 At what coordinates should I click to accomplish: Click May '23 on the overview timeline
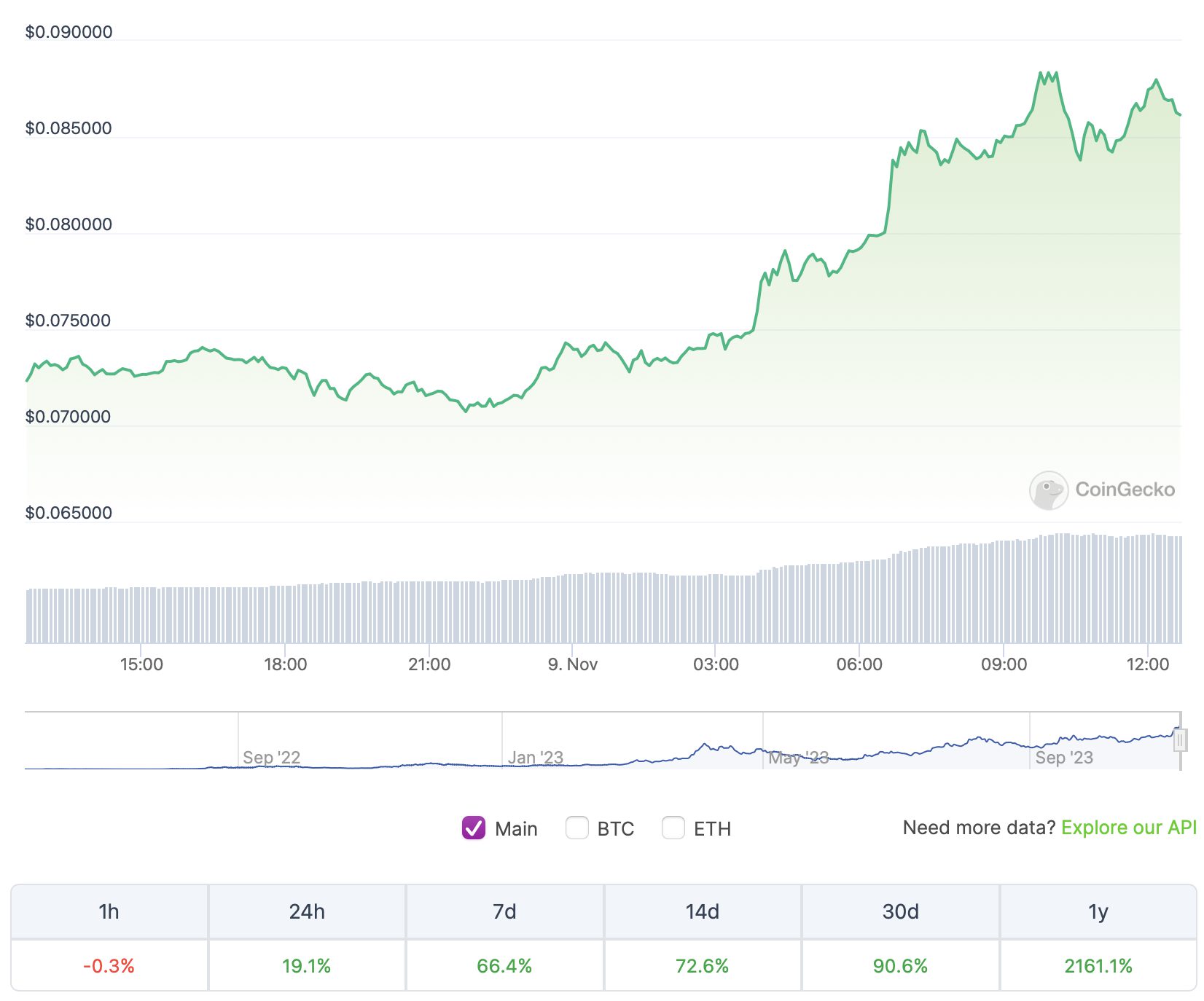pyautogui.click(x=799, y=758)
